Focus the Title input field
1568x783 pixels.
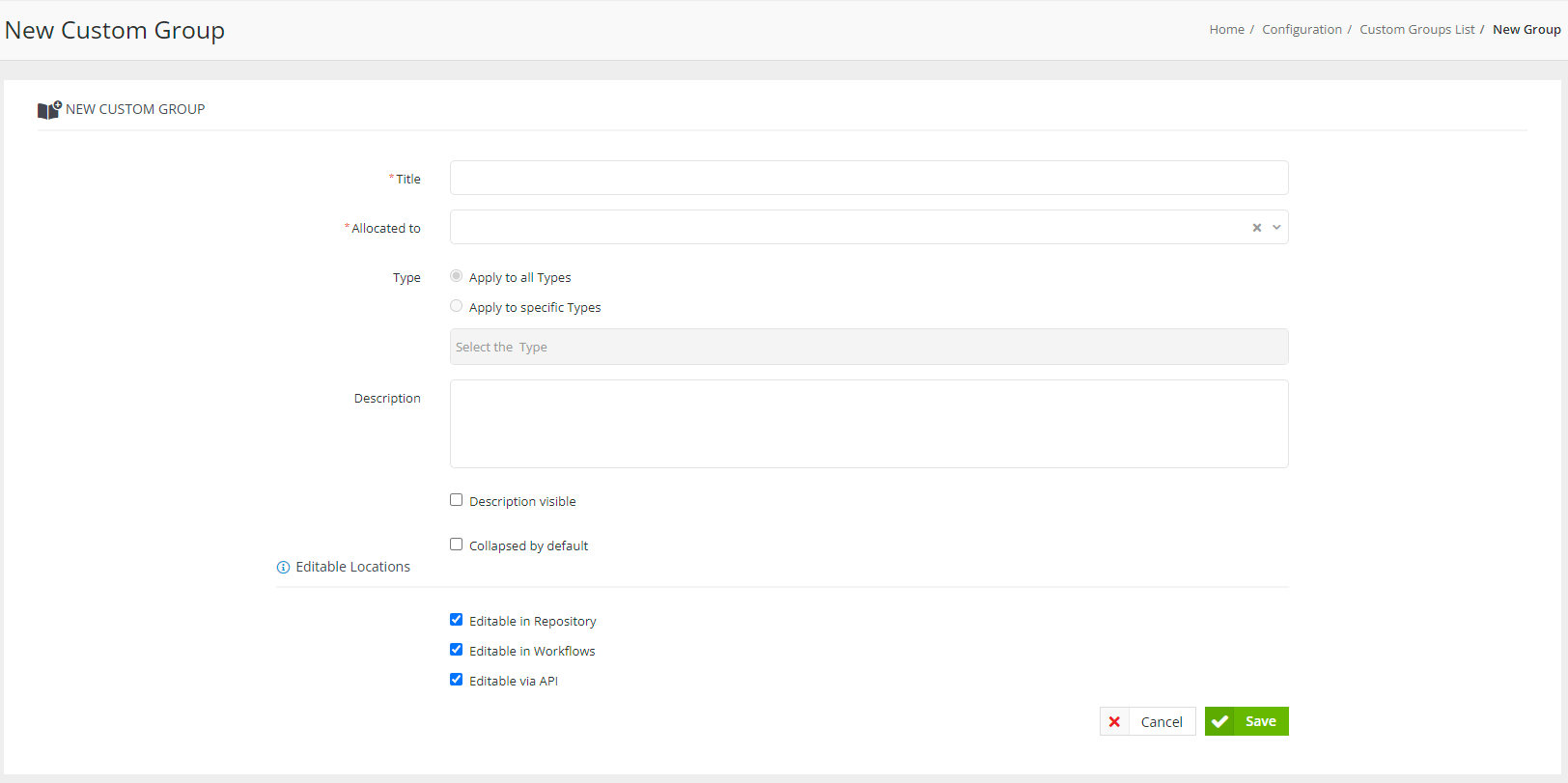(869, 178)
